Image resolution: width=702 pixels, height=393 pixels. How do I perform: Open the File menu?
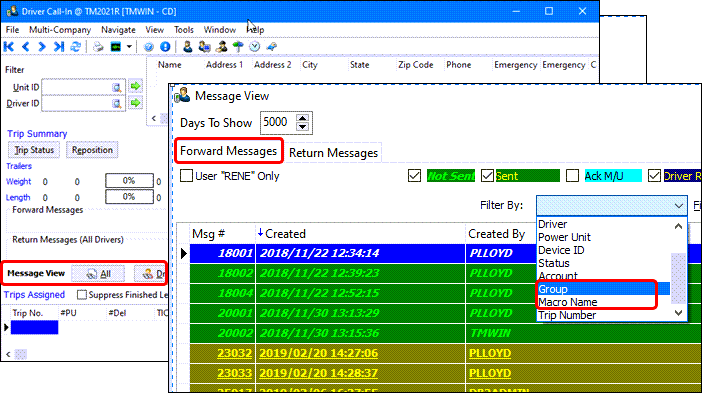(x=12, y=30)
